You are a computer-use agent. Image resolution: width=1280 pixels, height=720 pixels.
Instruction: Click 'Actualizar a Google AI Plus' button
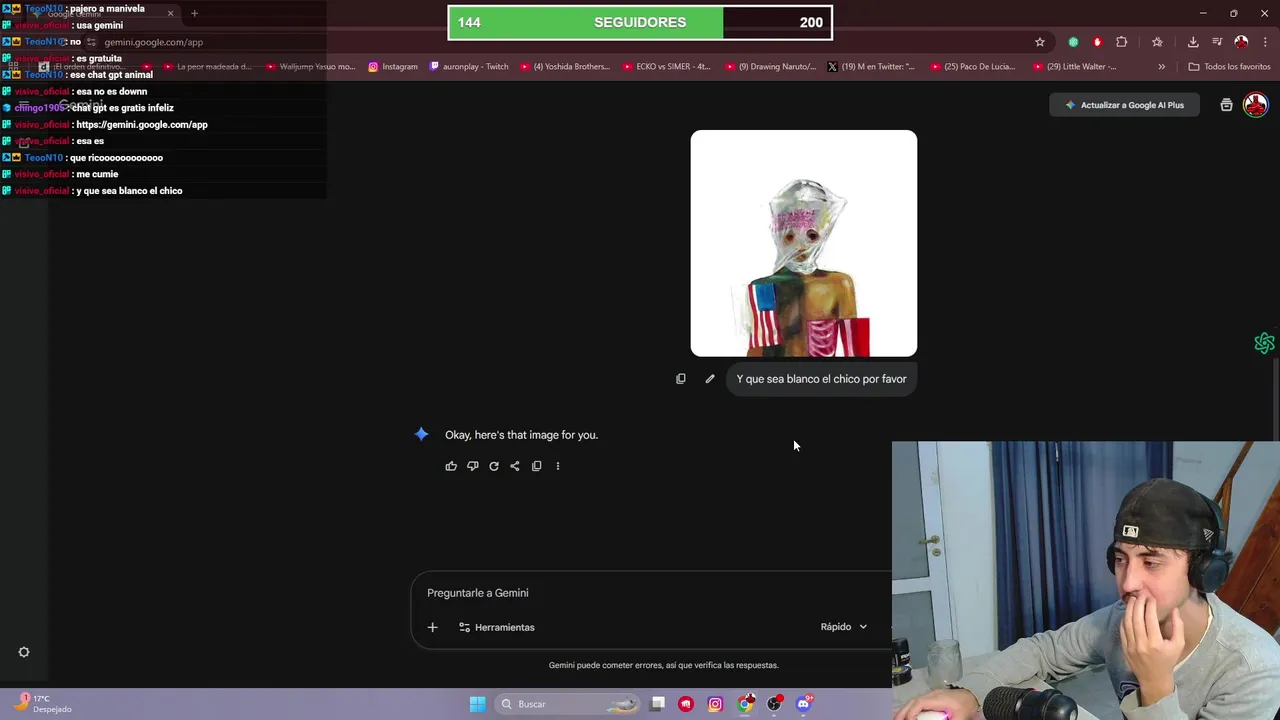coord(1124,105)
